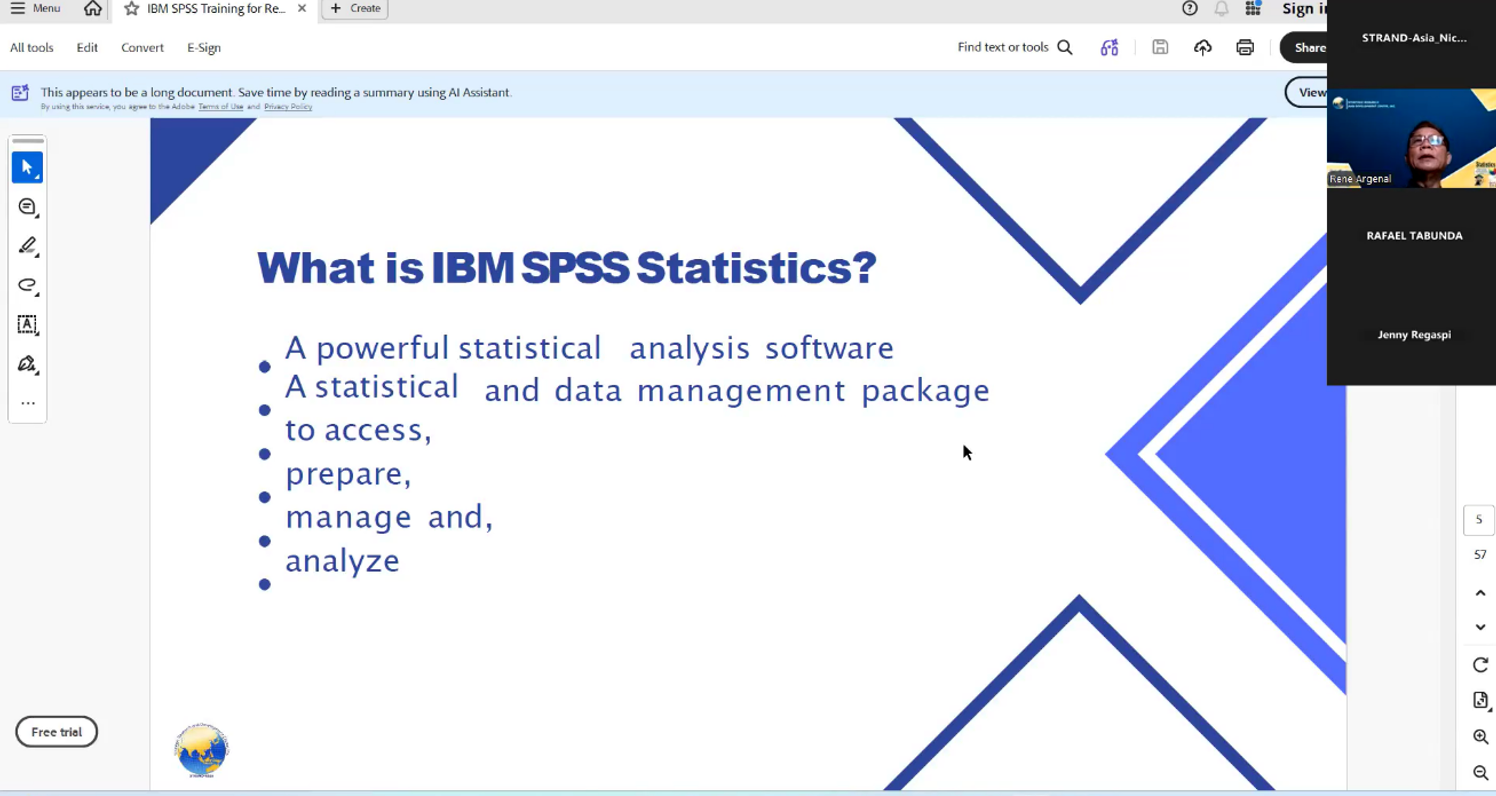The image size is (1496, 796).
Task: Open the notifications bell icon
Action: [1221, 9]
